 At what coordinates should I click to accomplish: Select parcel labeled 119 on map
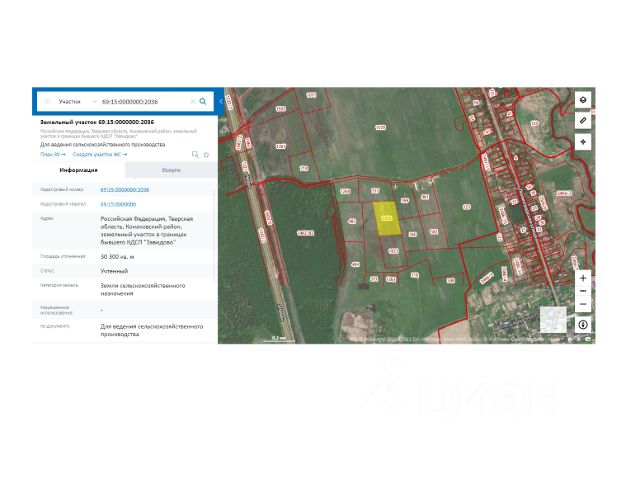[415, 276]
